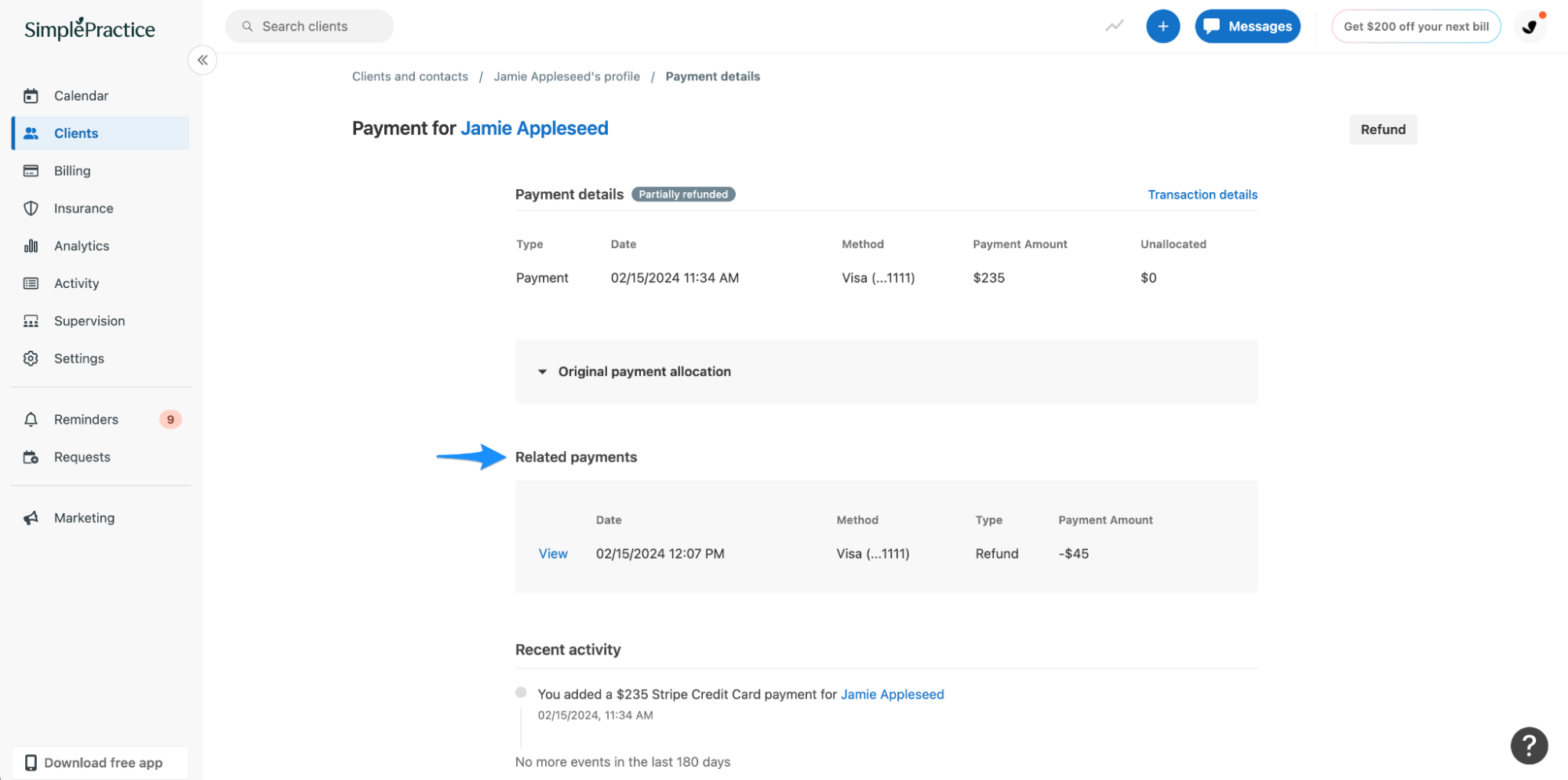Expand Original payment allocation section
Image resolution: width=1568 pixels, height=780 pixels.
point(886,371)
